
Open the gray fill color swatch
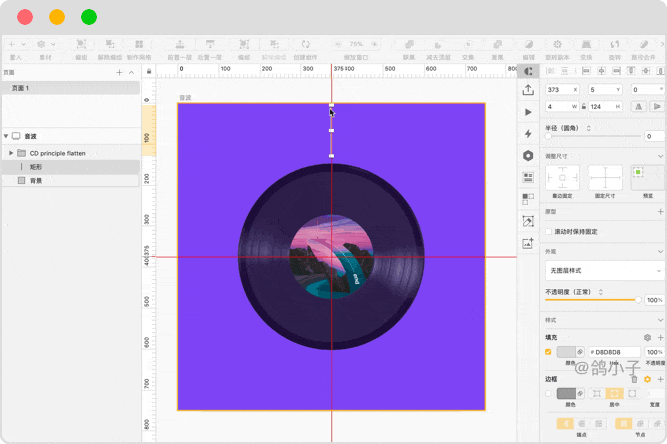[x=566, y=352]
